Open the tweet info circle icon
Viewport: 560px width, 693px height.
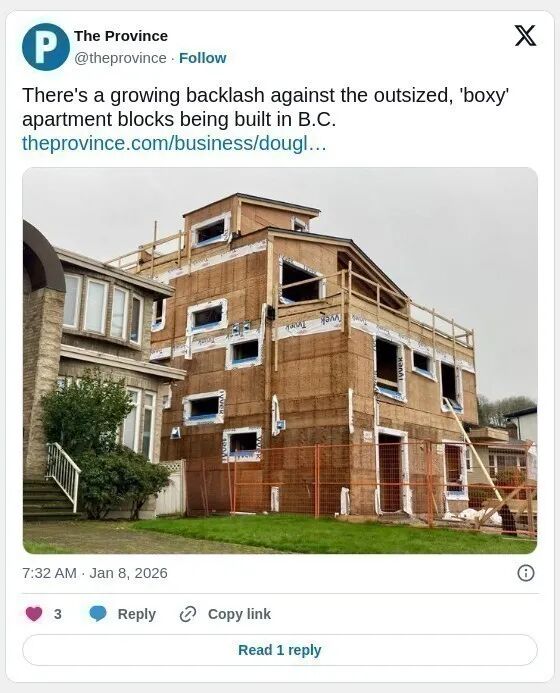[526, 573]
